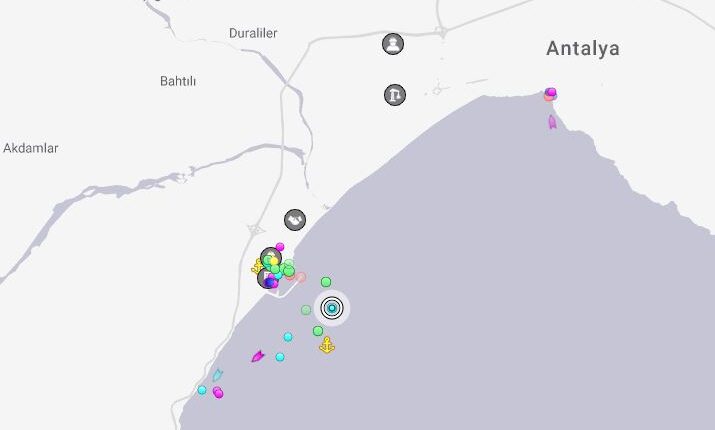Open the vessel cluster at Antalya harbor

[x=550, y=94]
